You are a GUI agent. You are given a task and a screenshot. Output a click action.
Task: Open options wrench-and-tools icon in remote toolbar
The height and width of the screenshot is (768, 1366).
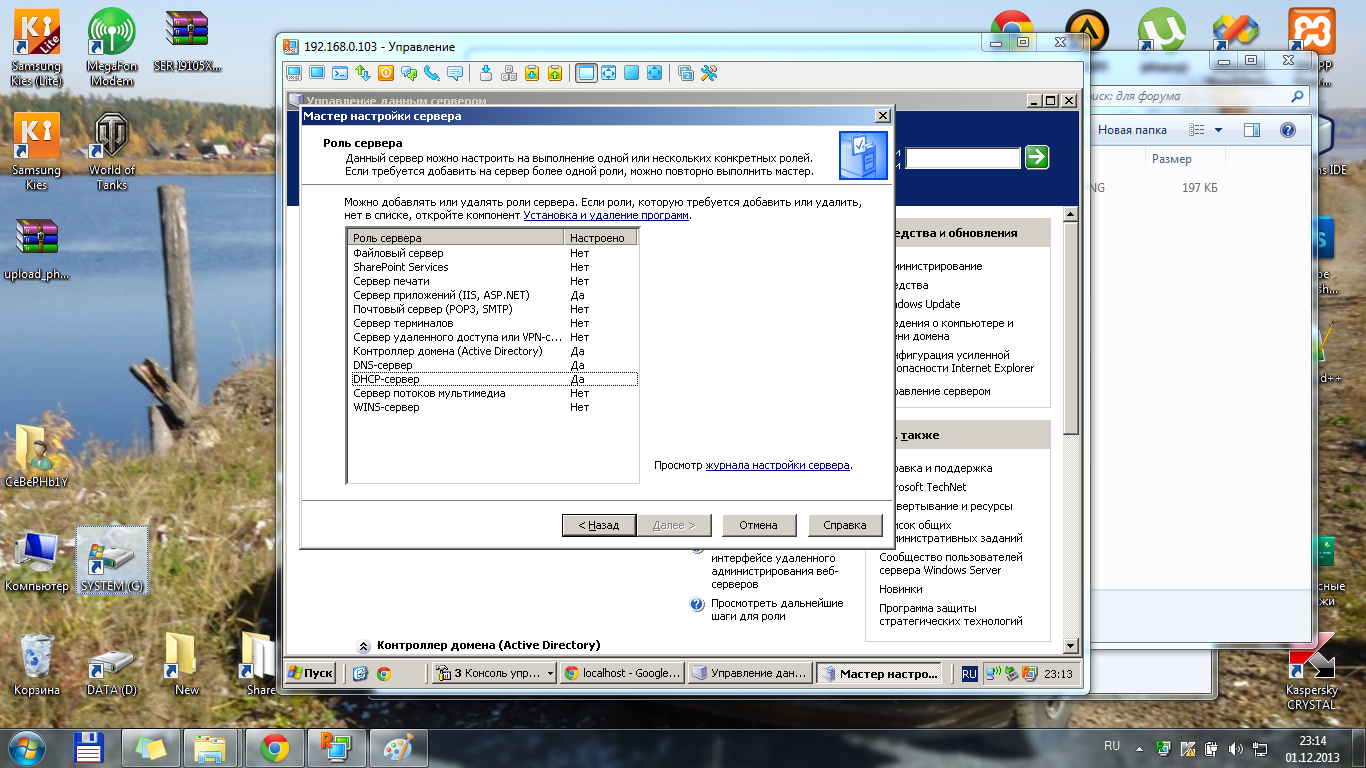coord(709,73)
